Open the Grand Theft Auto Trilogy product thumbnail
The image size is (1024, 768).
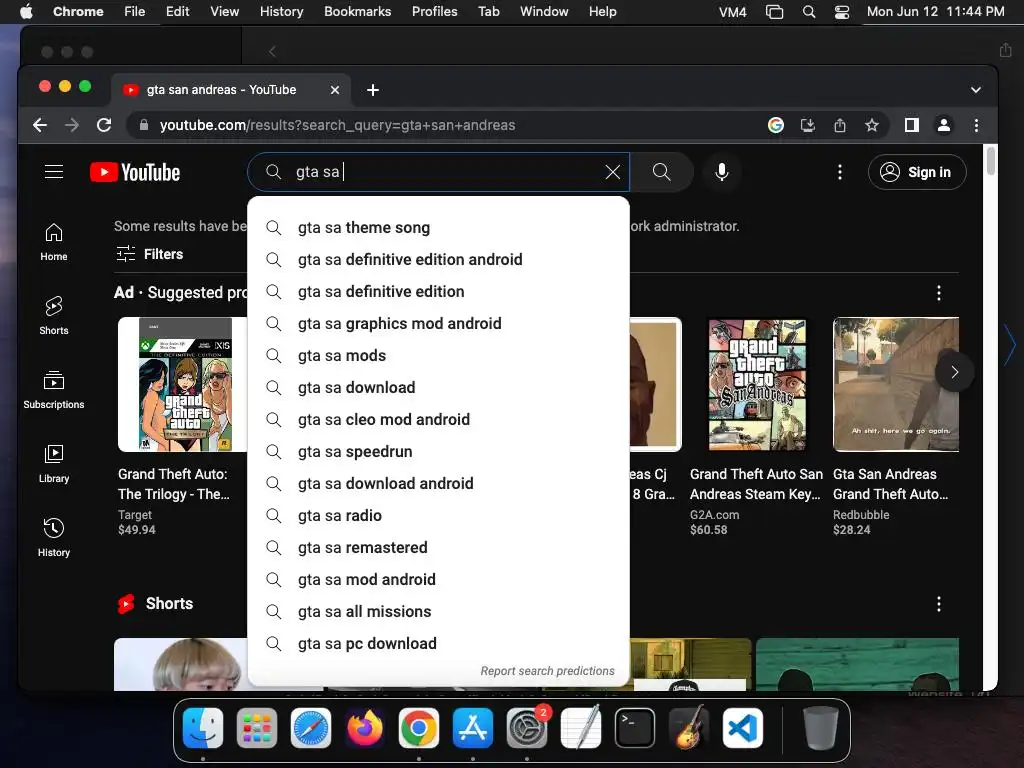tap(184, 385)
